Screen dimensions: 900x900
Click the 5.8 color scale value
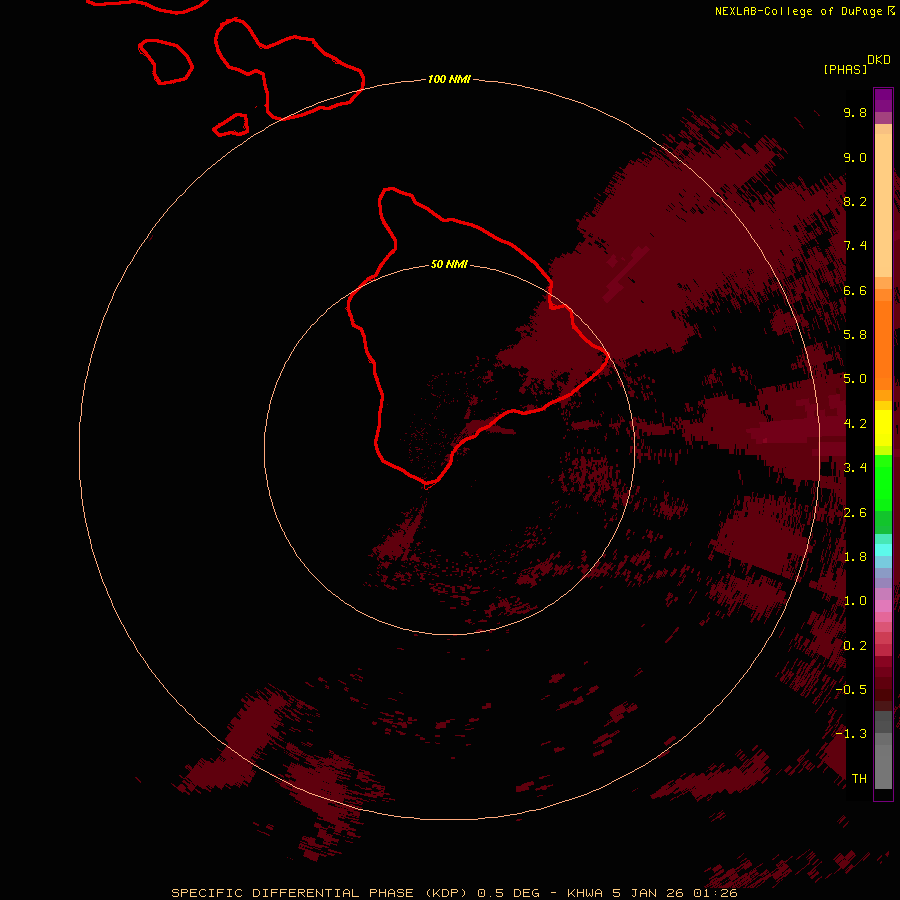855,335
